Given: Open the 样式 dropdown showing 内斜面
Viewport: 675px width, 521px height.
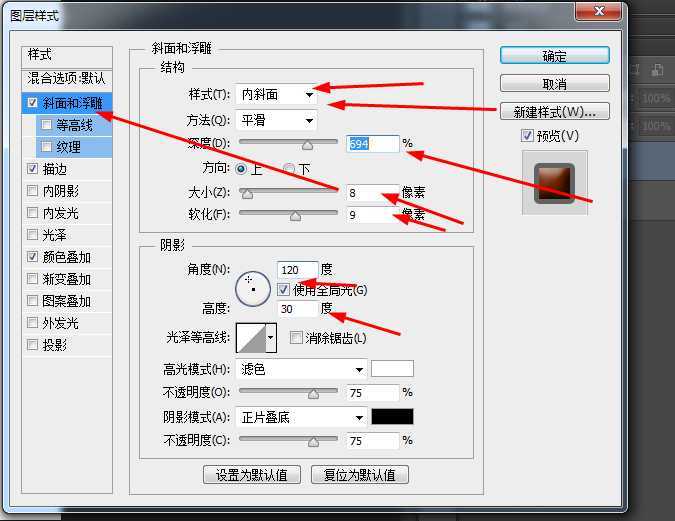Looking at the screenshot, I should coord(277,95).
